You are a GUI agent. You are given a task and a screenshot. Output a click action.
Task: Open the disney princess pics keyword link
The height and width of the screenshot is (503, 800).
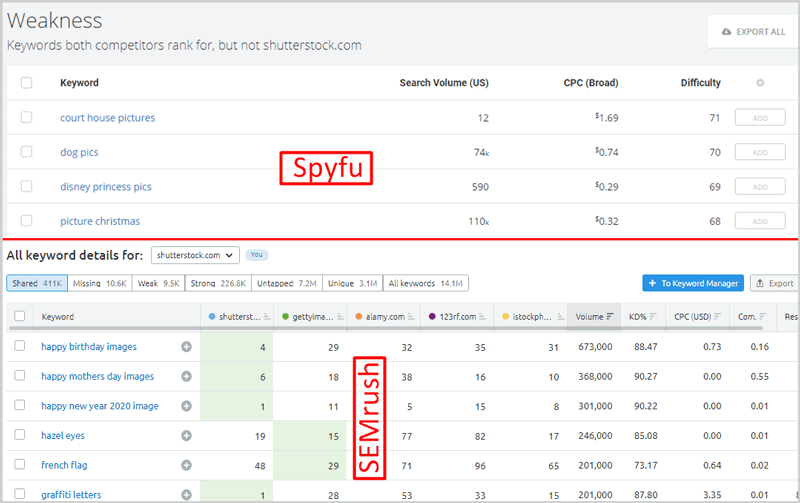(106, 187)
